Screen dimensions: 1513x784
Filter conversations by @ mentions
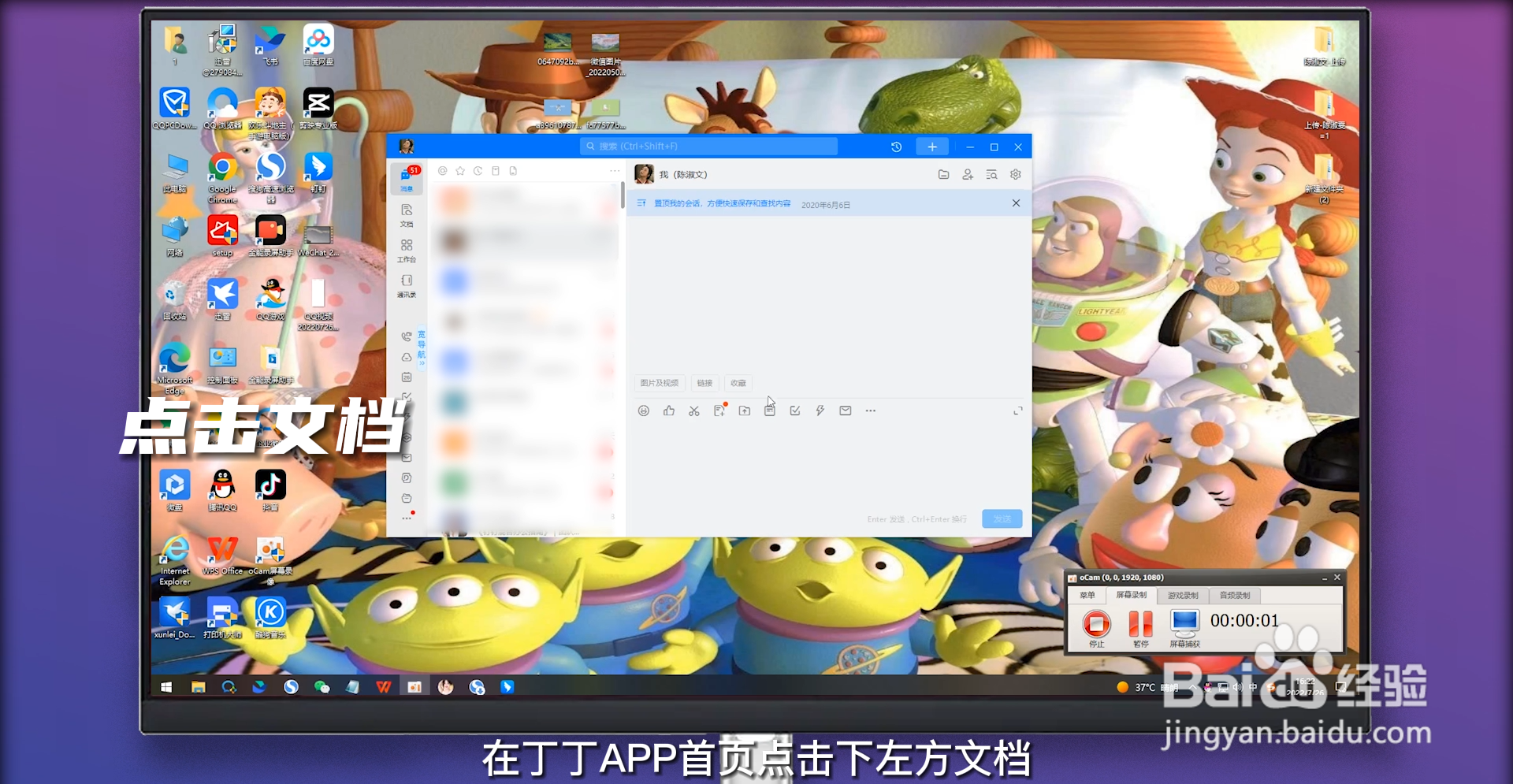pos(443,171)
